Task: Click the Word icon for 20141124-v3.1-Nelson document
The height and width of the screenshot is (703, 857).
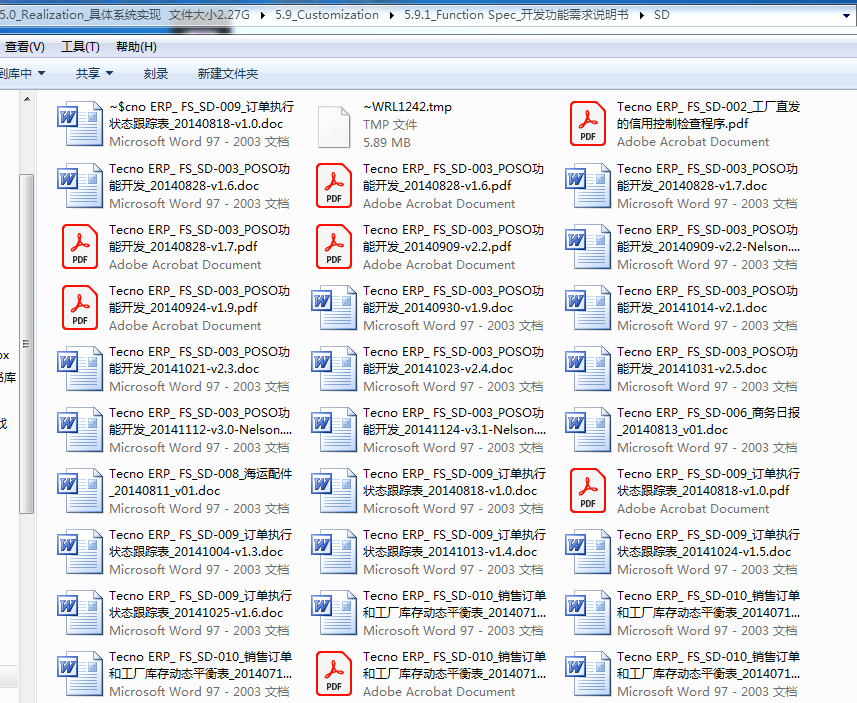Action: (334, 430)
